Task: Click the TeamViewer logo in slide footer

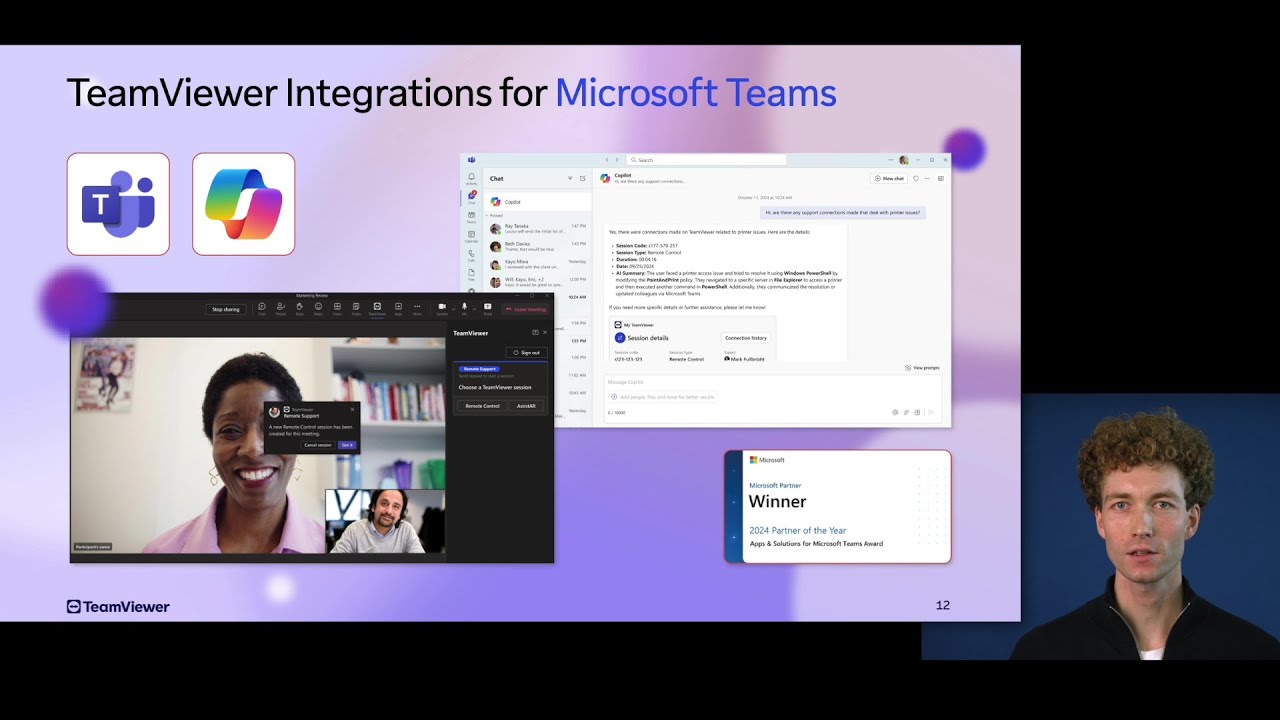Action: (x=118, y=606)
